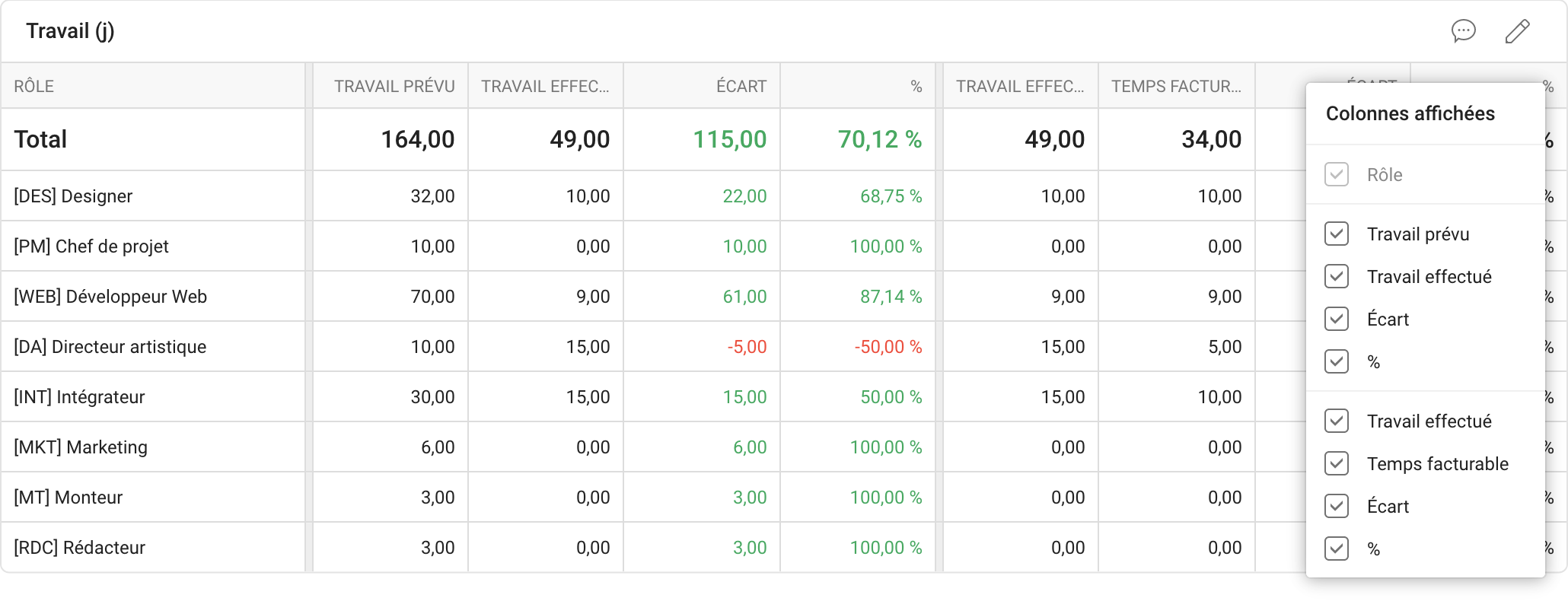Click the 68,75 % Designer percentage
This screenshot has height=601, width=1568.
[x=891, y=196]
